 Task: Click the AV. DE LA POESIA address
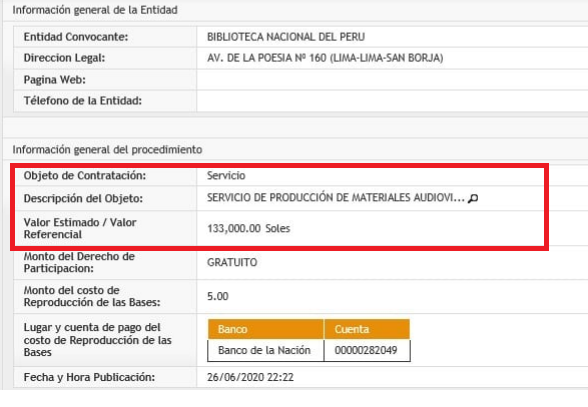click(x=325, y=58)
